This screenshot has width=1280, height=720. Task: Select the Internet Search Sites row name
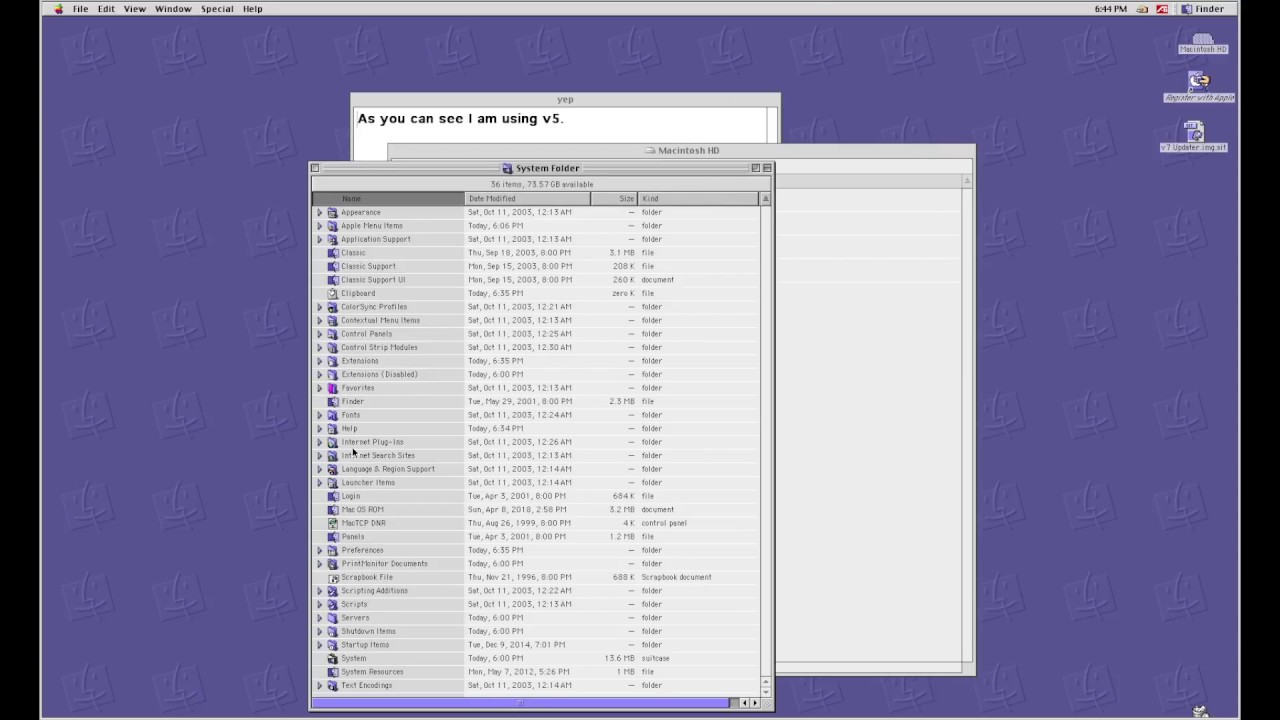point(378,455)
